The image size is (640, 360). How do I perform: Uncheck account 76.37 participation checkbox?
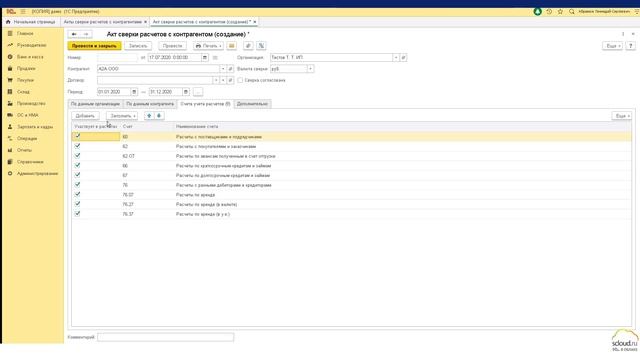tap(78, 213)
